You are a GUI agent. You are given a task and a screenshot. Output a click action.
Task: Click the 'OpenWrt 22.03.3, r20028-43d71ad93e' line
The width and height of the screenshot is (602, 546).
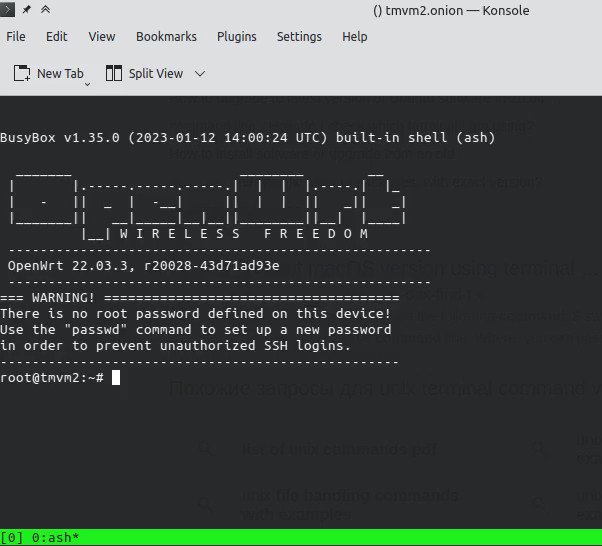point(144,266)
